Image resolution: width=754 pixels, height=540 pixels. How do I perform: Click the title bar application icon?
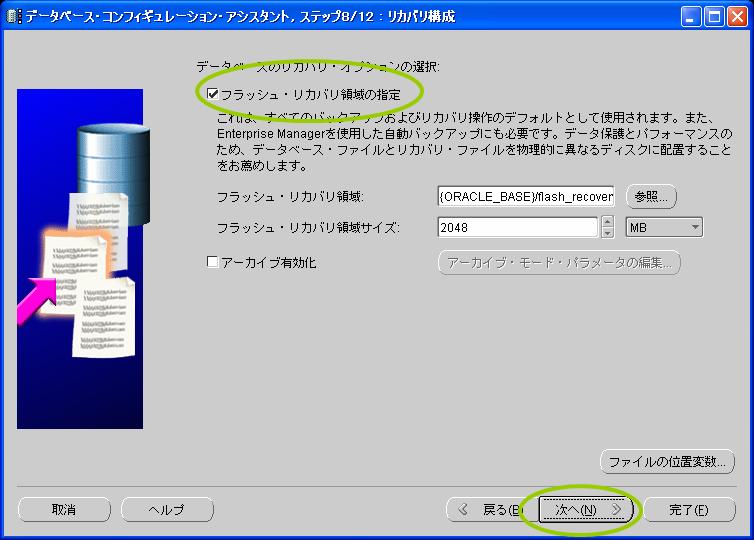[14, 16]
